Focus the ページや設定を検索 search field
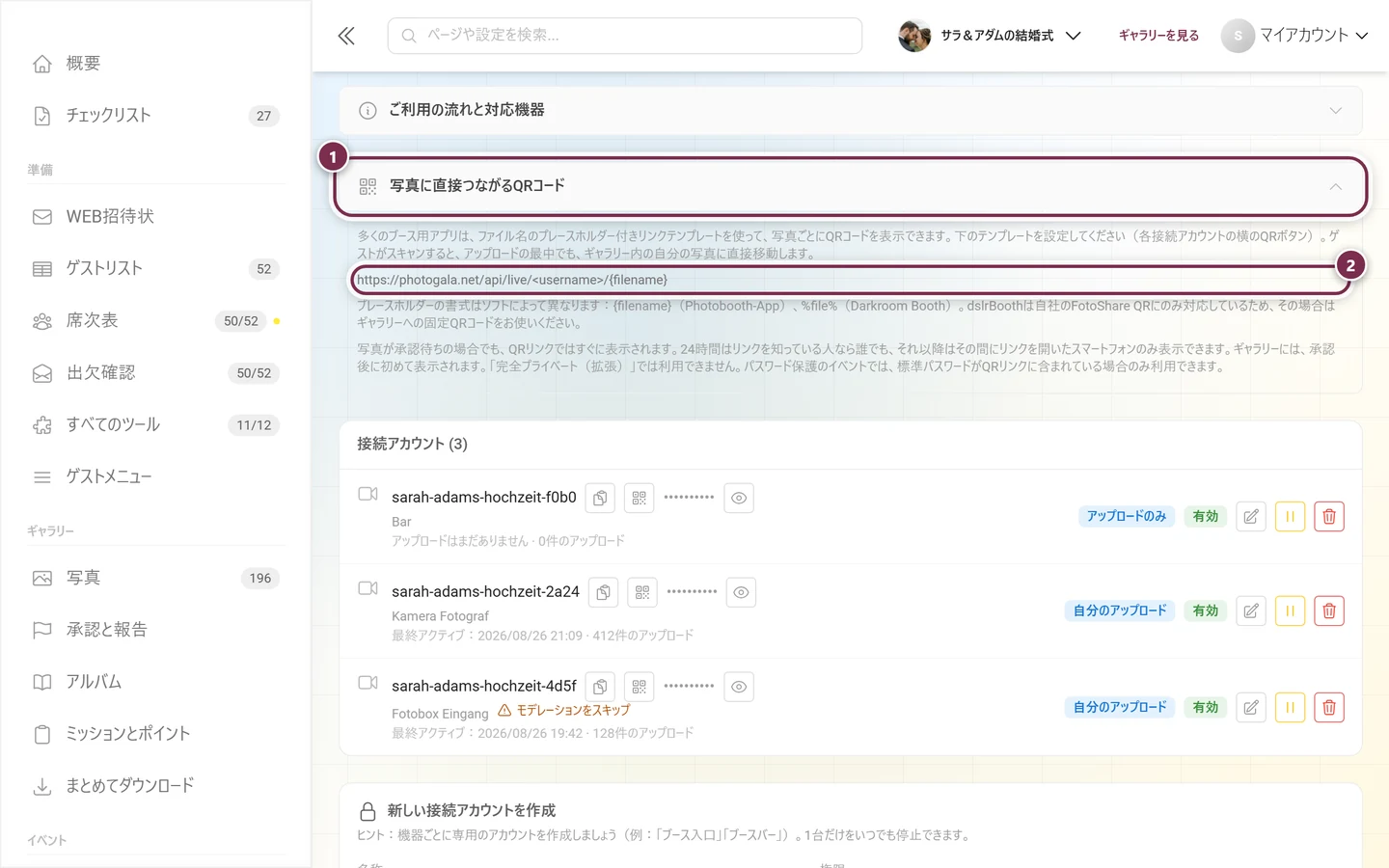Screen dimensions: 1389x868 point(625,36)
